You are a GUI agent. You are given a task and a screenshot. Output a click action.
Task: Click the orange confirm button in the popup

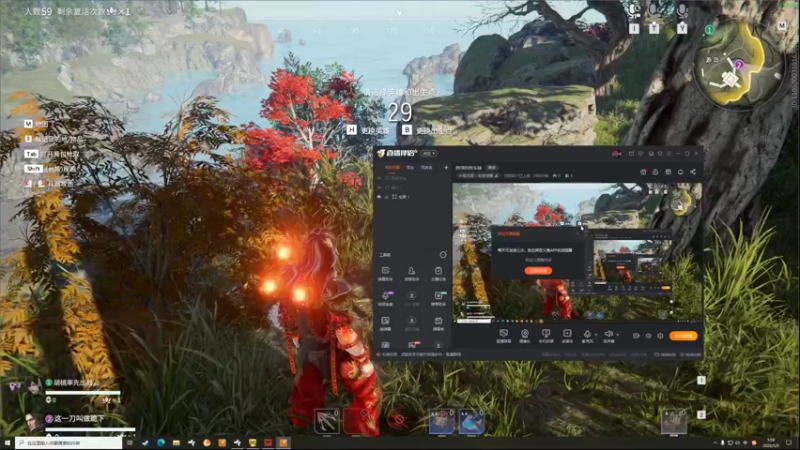pyautogui.click(x=538, y=270)
